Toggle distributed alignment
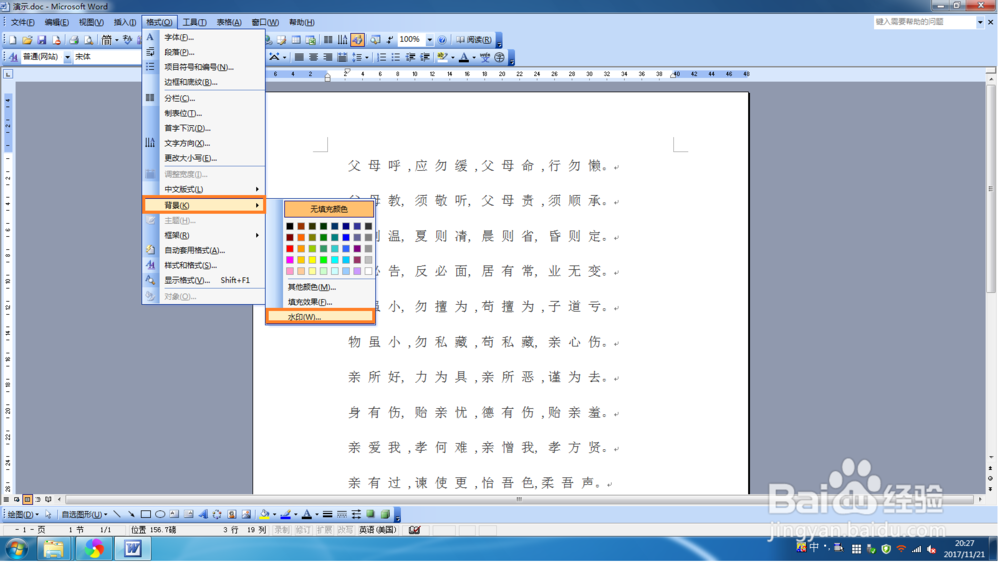This screenshot has height=564, width=1000. click(342, 57)
